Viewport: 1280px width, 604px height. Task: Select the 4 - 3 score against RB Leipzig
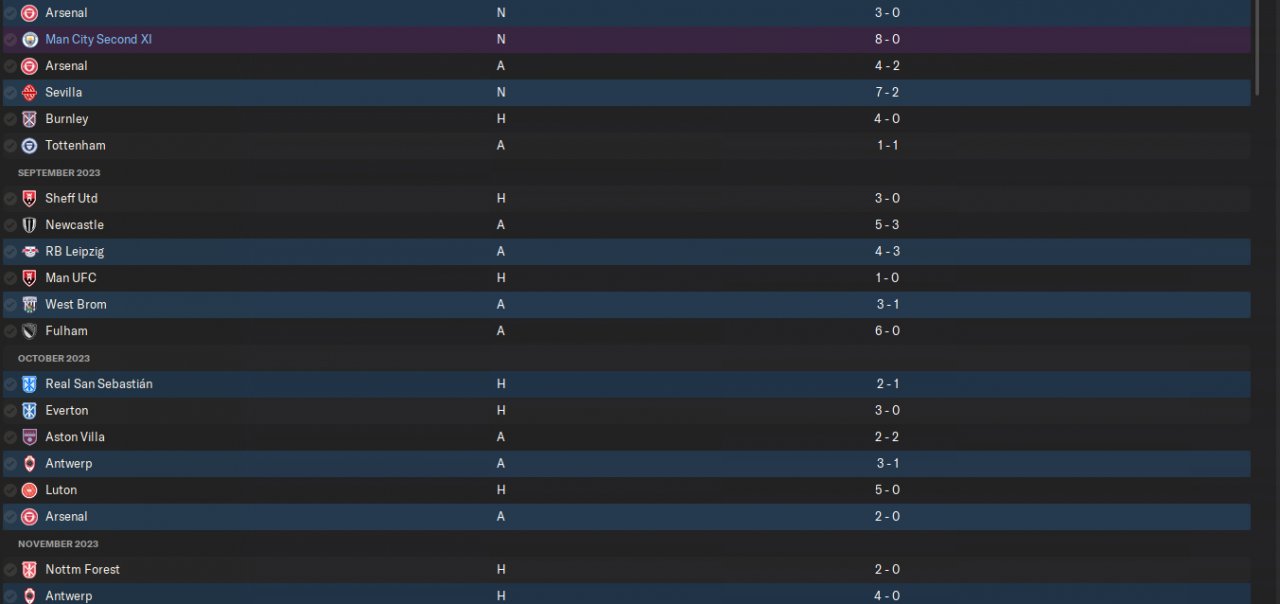[888, 252]
